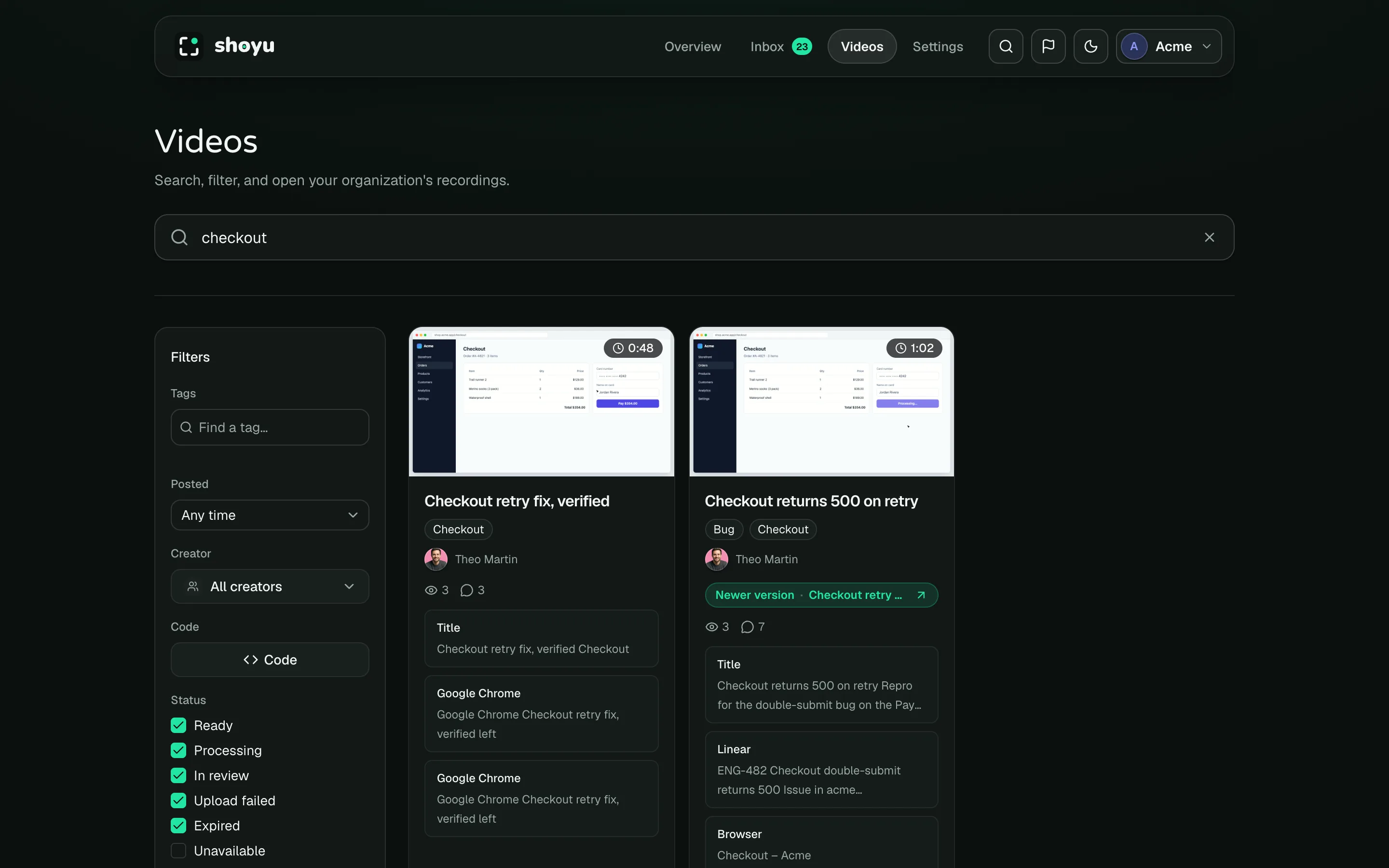Click the Code filter button

[x=270, y=660]
